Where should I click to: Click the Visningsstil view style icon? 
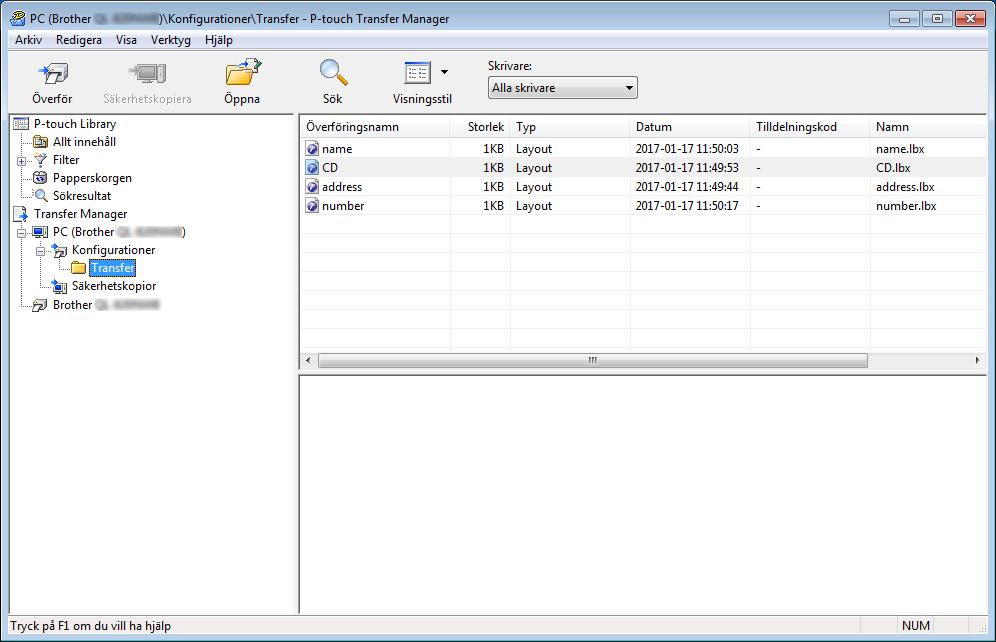coord(417,73)
